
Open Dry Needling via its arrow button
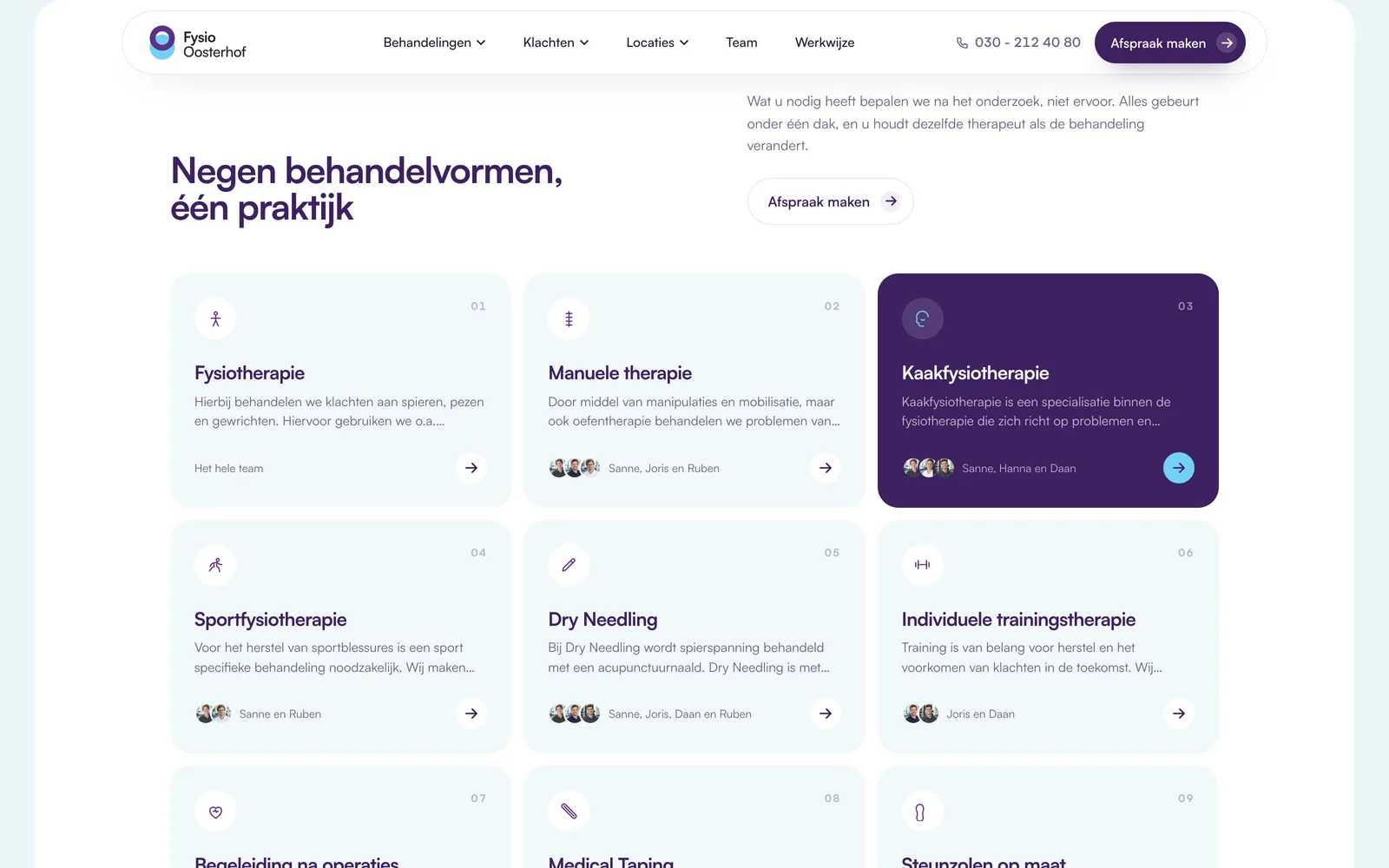(x=826, y=713)
